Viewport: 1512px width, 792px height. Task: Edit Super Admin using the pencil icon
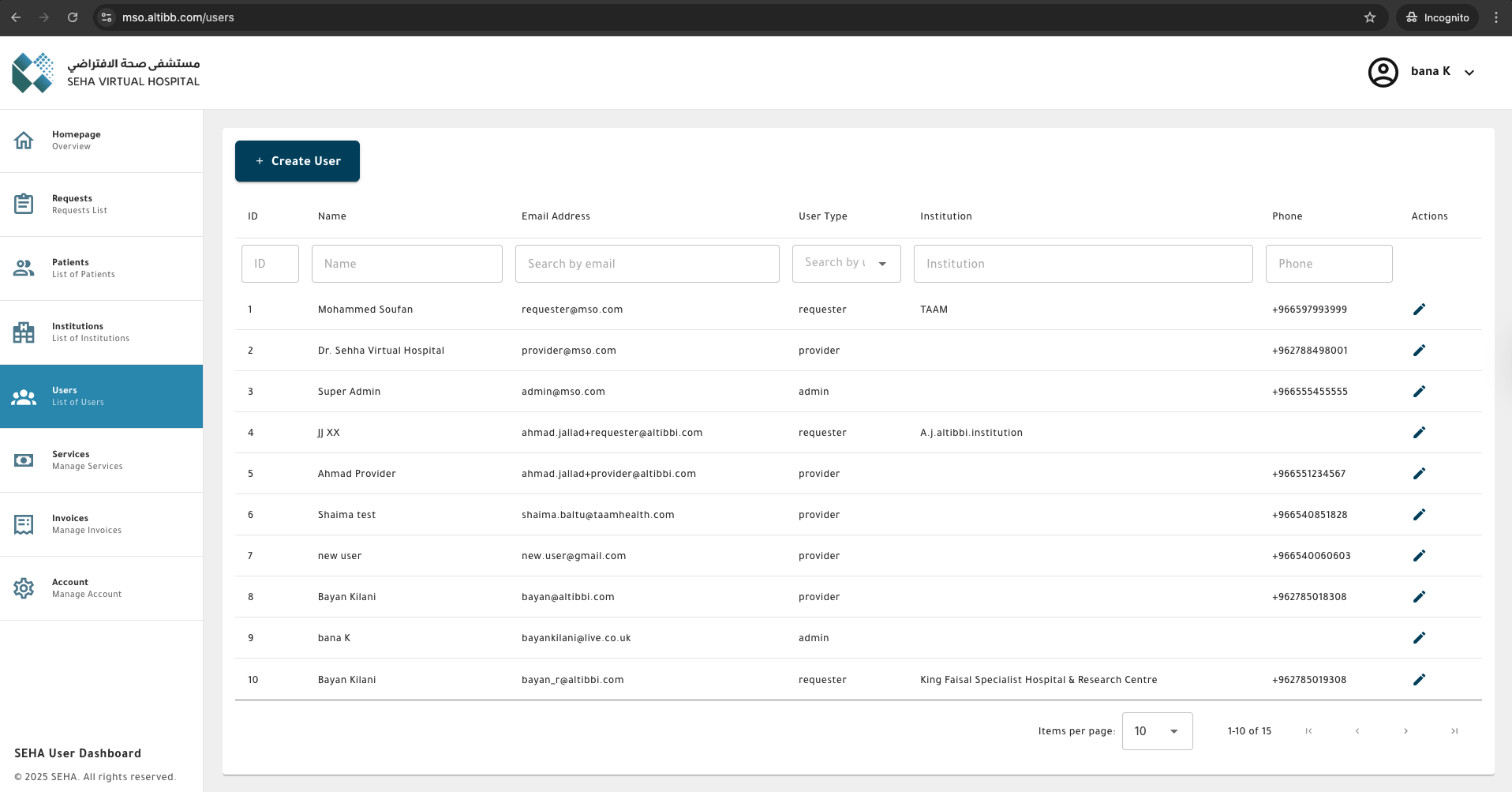(1419, 392)
